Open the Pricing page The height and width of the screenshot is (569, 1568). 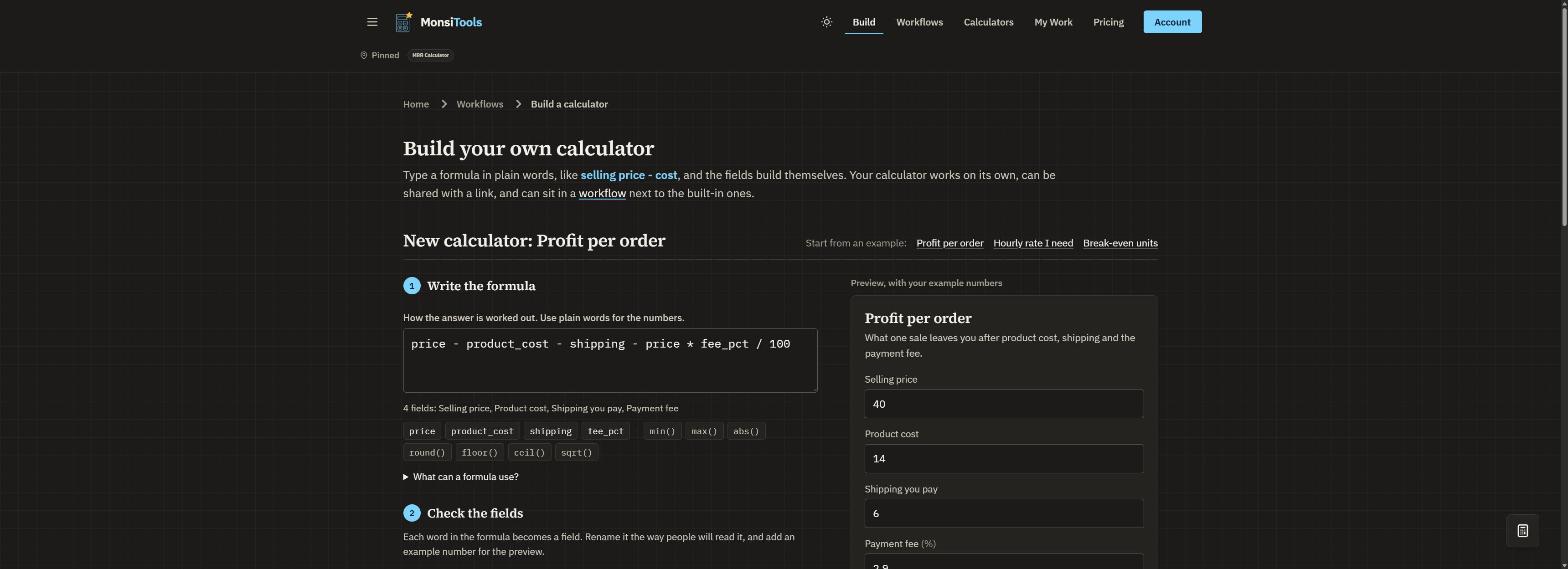[x=1108, y=22]
